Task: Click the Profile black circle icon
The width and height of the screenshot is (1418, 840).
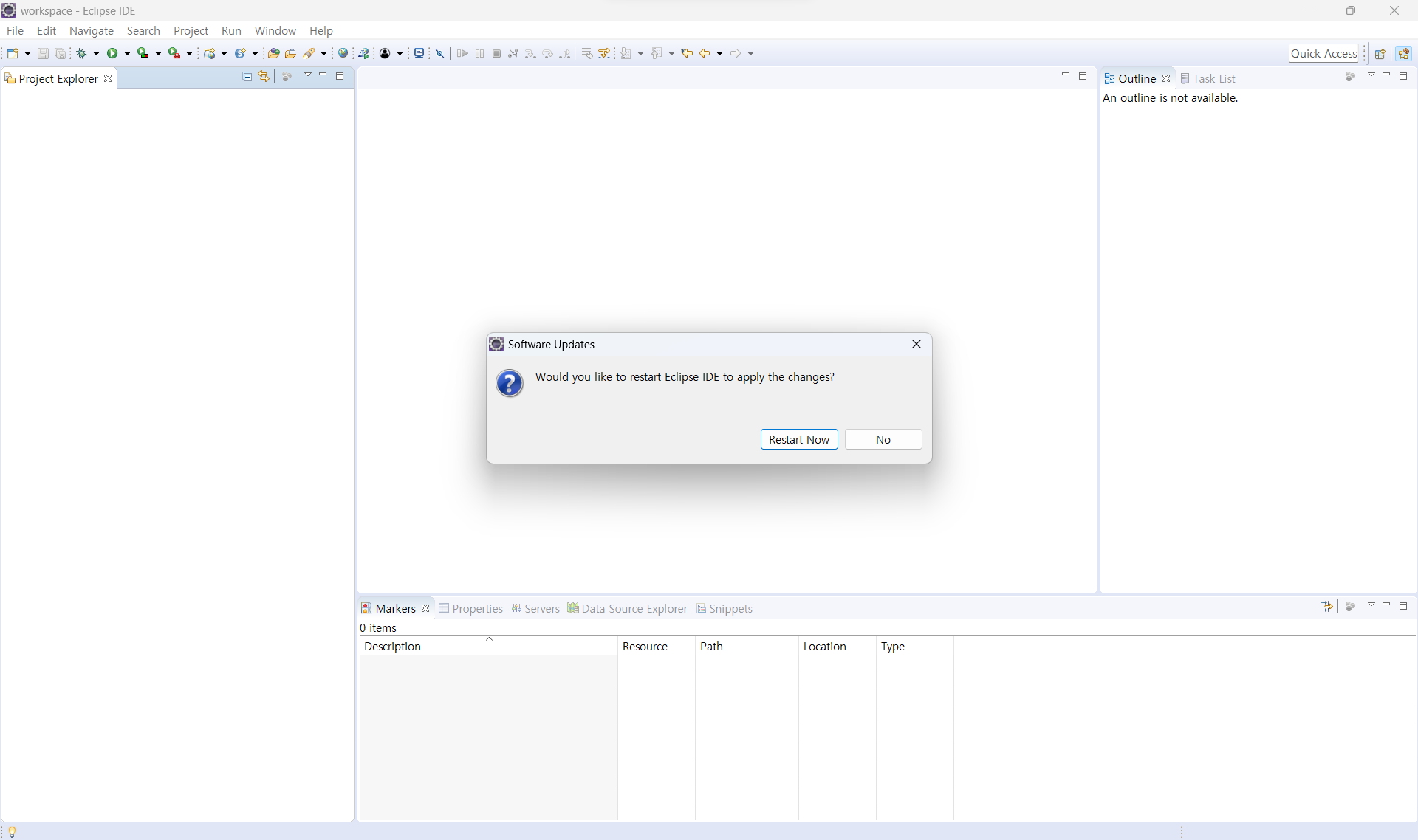Action: (x=385, y=53)
